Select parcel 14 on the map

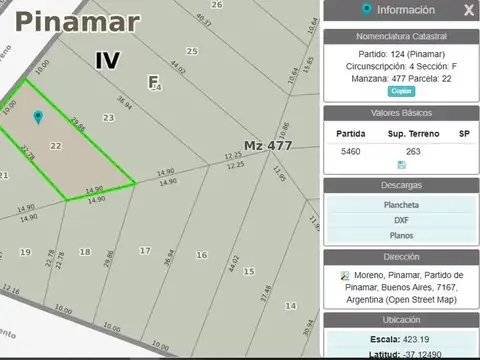tap(290, 306)
